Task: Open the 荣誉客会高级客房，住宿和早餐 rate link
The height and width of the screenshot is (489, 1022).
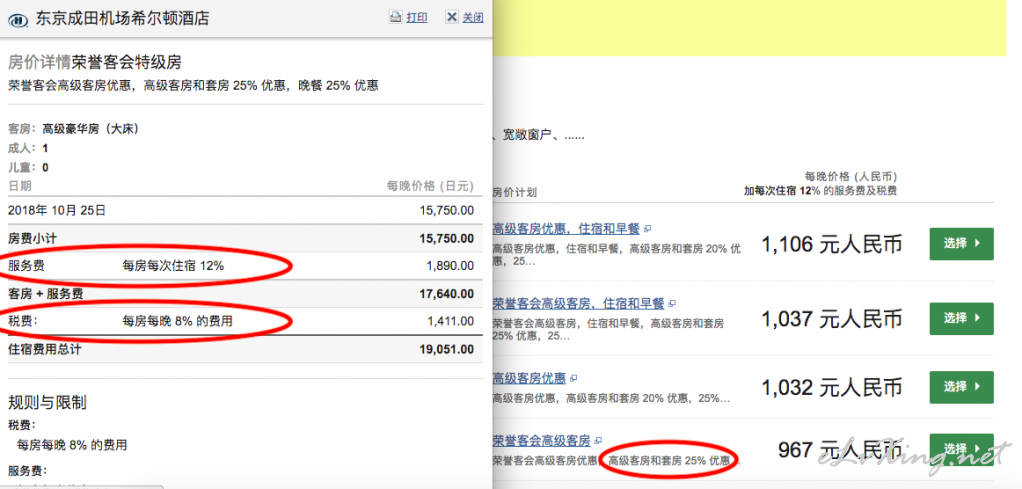Action: (578, 303)
